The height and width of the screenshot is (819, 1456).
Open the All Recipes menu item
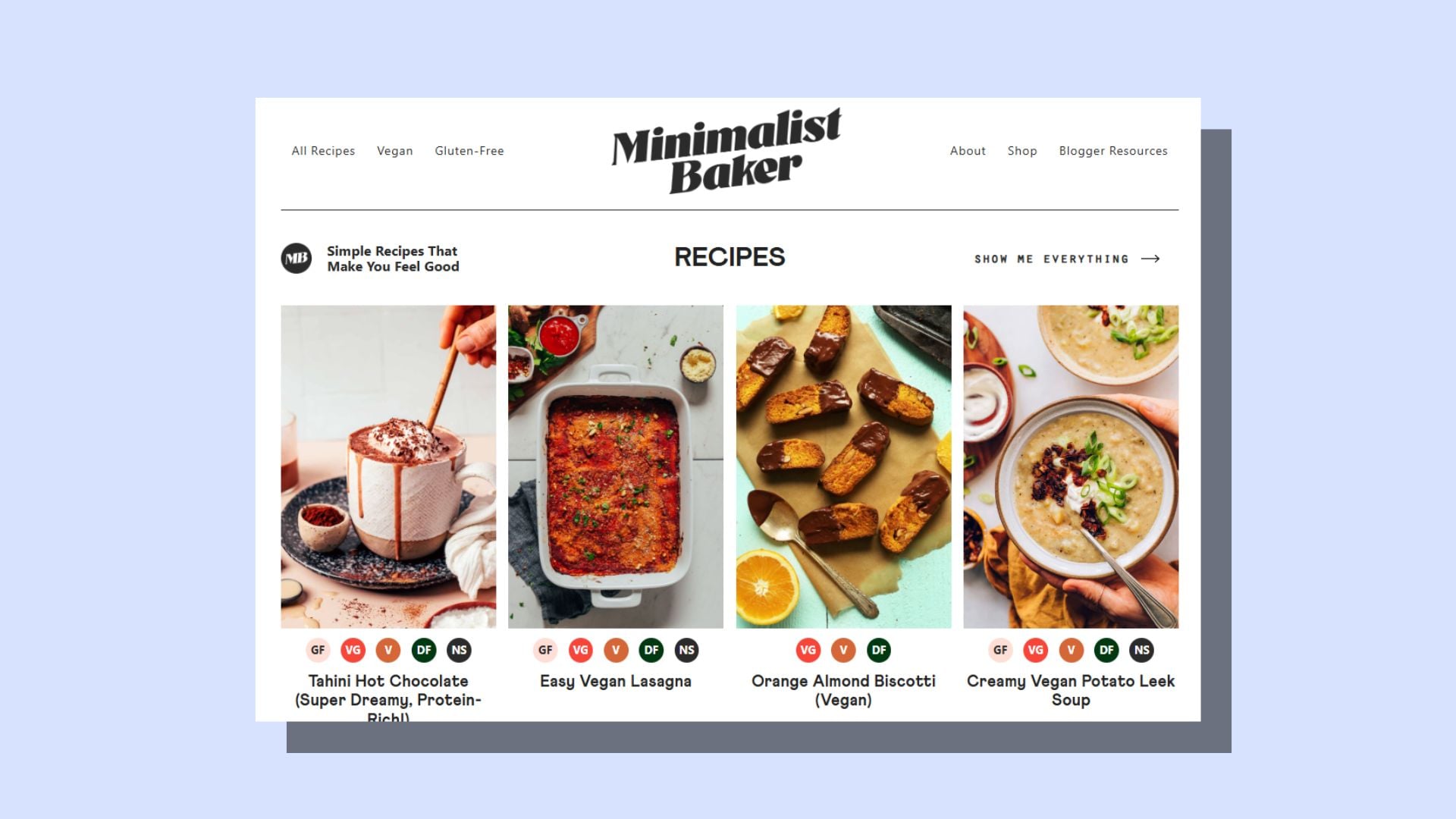[323, 151]
